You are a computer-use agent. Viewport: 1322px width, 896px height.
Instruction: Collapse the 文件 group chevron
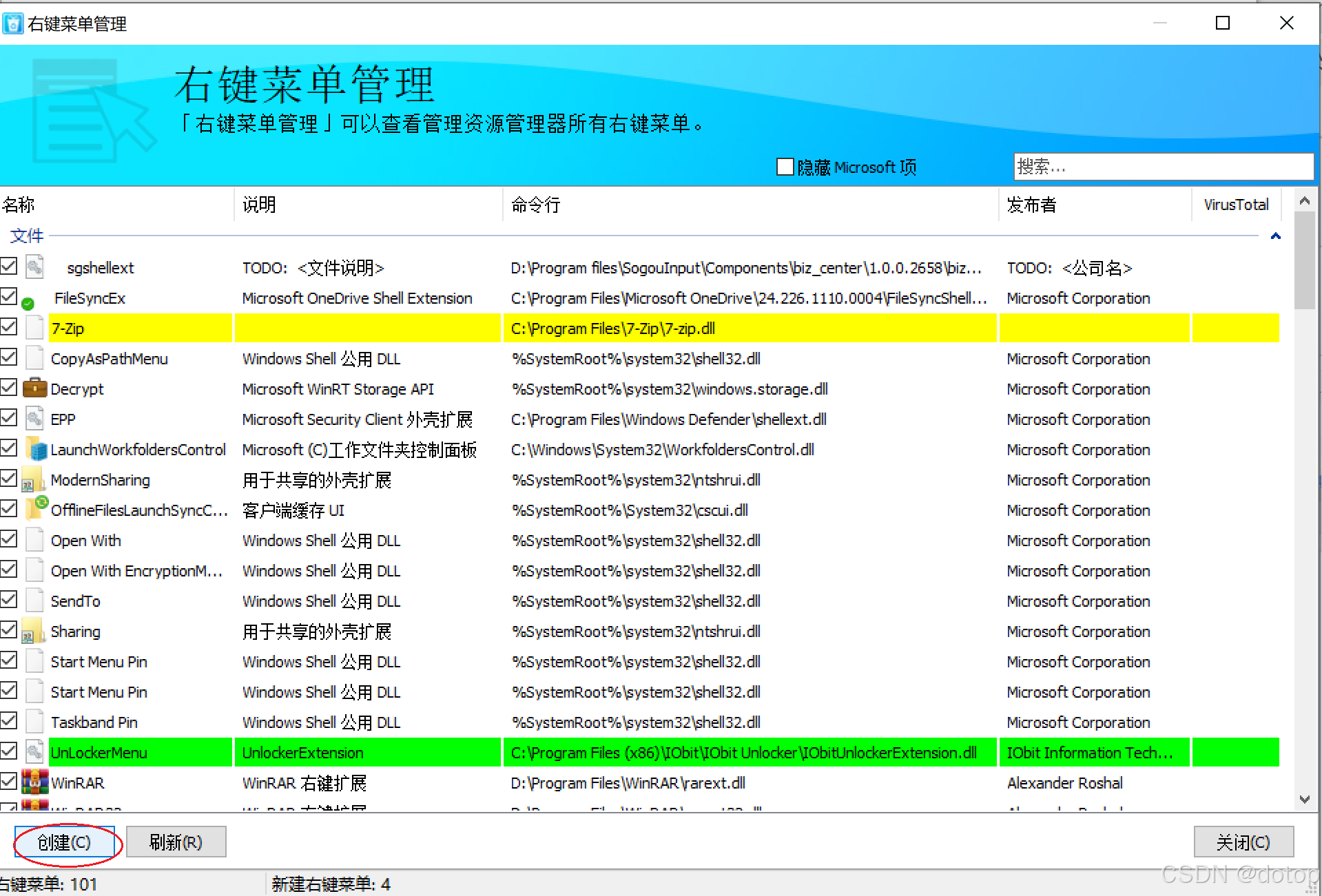coord(1275,236)
